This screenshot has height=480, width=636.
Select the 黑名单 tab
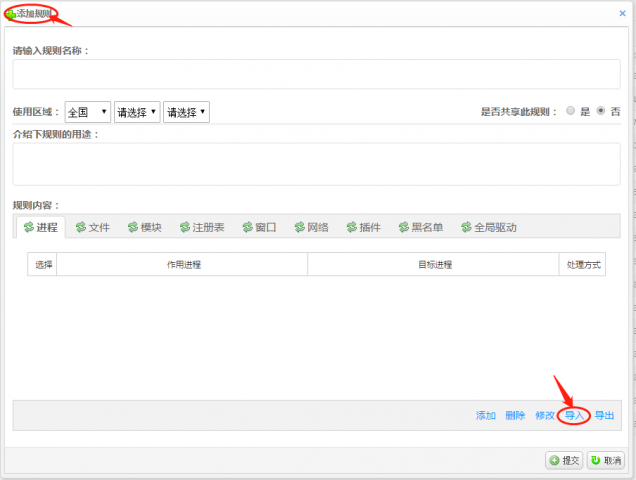[x=423, y=227]
